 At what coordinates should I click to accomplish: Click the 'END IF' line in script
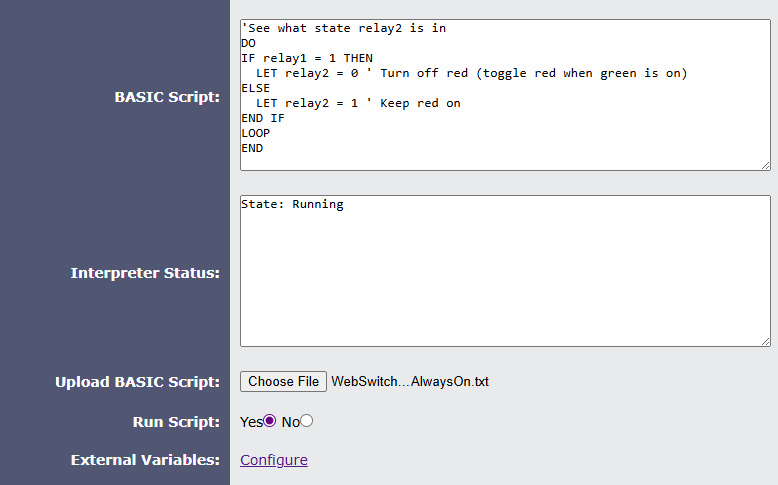click(x=263, y=118)
